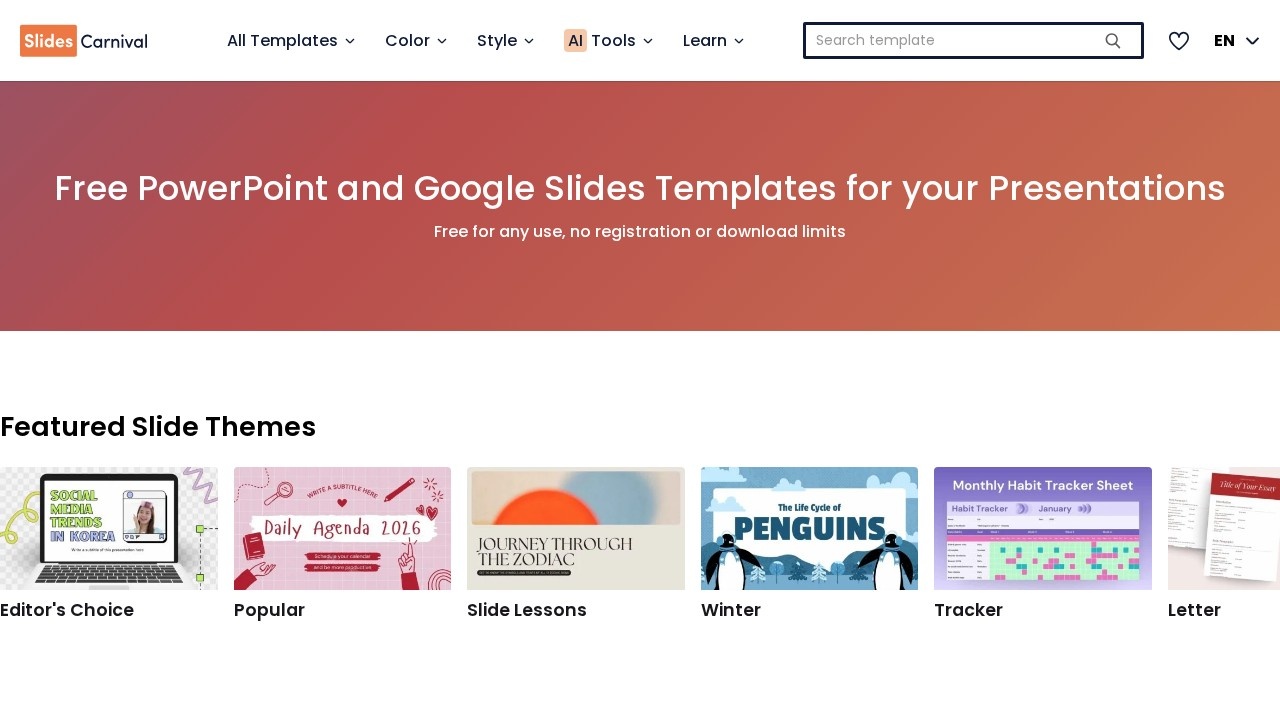The height and width of the screenshot is (720, 1280).
Task: Click the SlidesCarnival logo
Action: coord(83,41)
